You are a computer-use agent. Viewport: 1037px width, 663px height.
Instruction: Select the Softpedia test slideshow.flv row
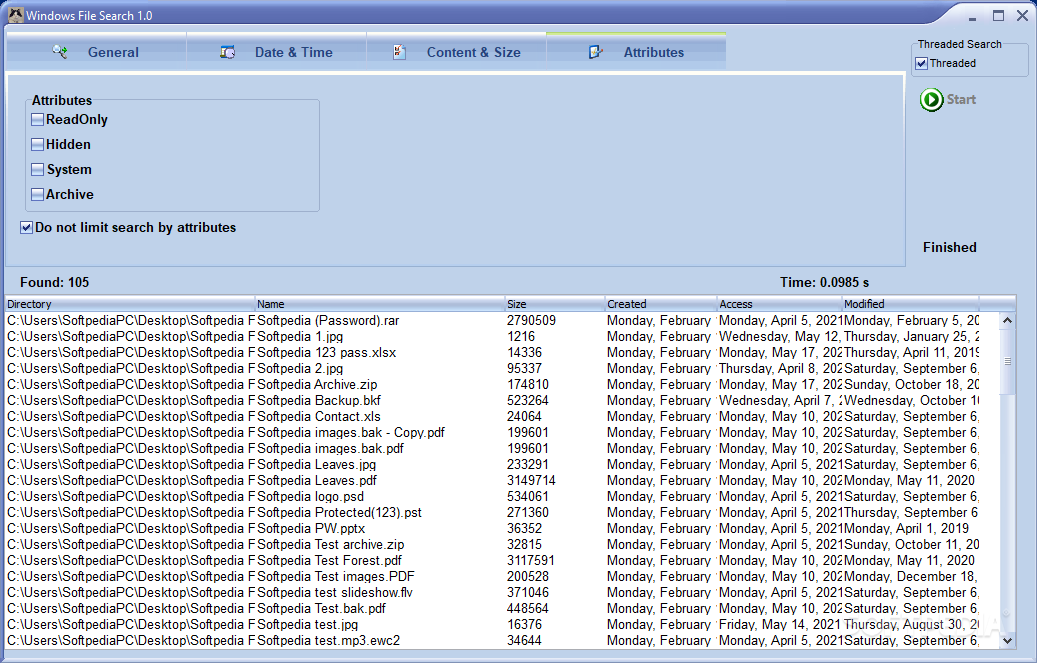493,592
